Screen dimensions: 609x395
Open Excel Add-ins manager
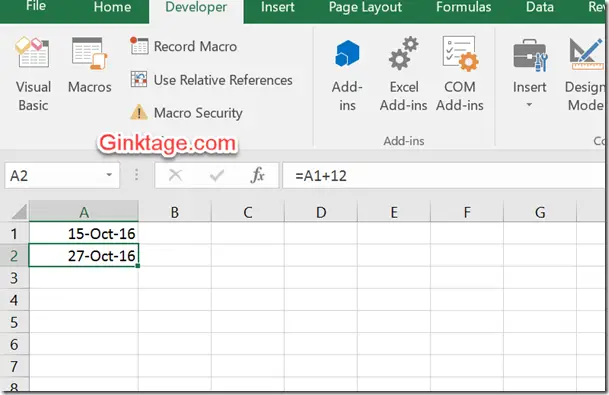click(404, 74)
